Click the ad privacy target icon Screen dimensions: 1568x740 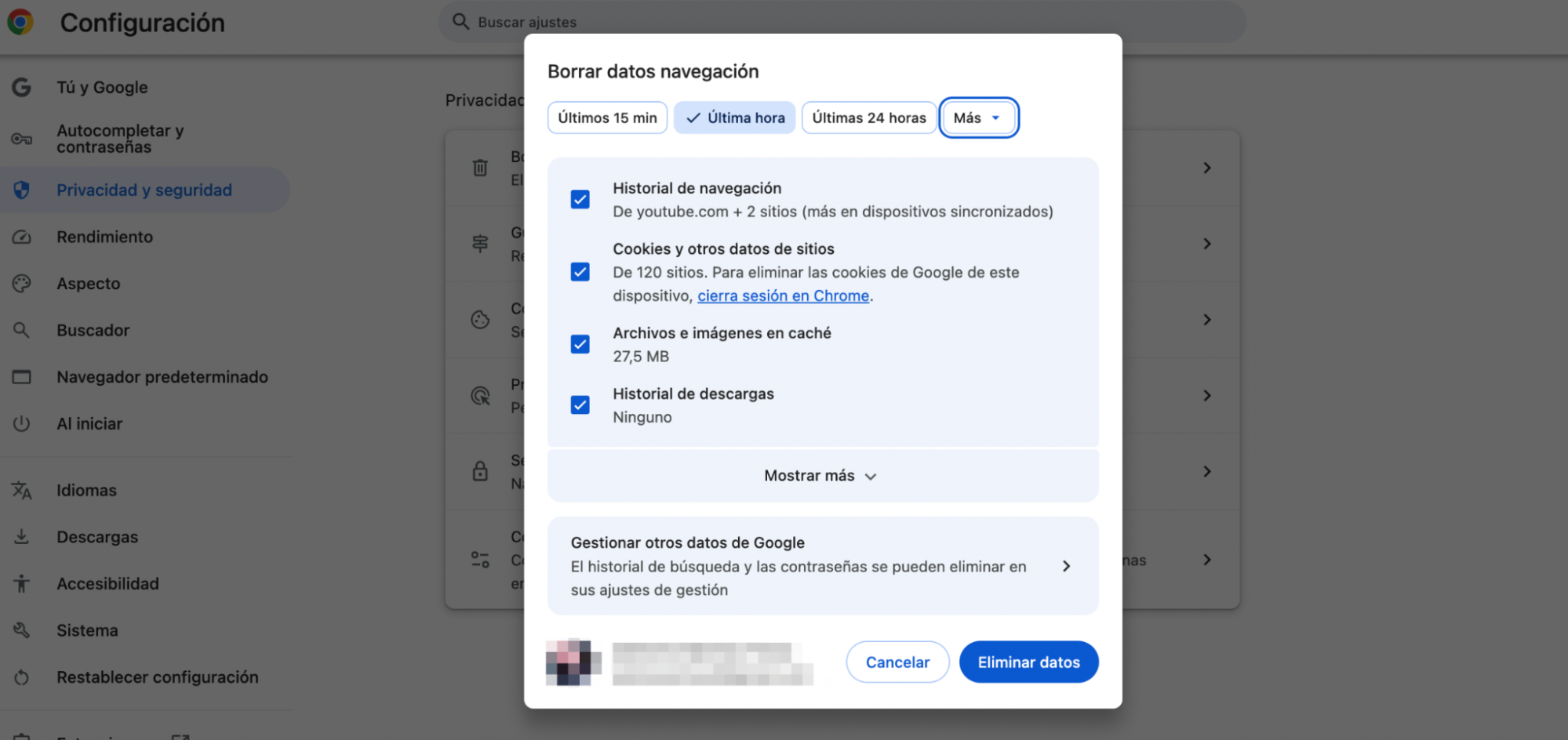(480, 396)
